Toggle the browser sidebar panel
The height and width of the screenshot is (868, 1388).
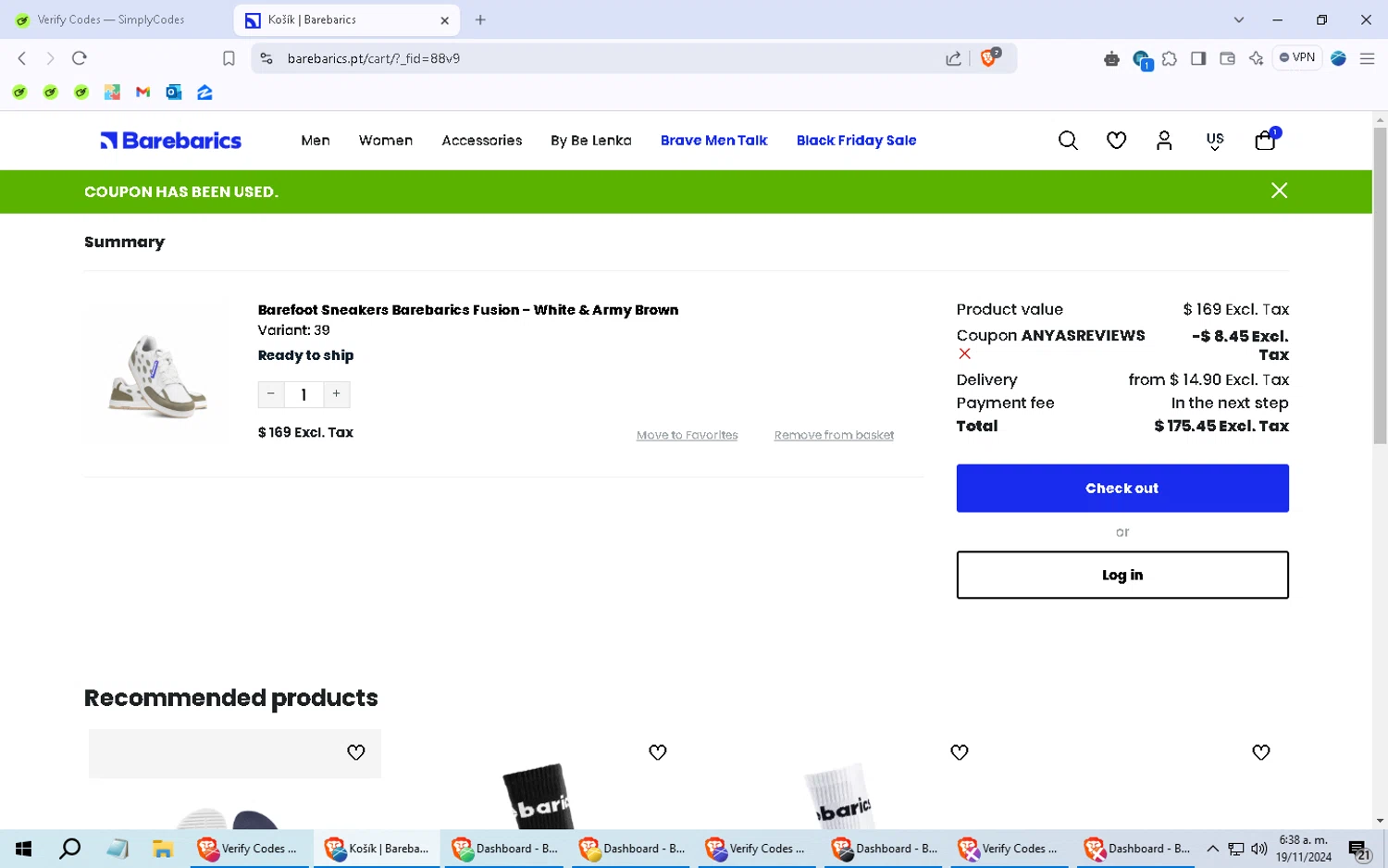1198,58
